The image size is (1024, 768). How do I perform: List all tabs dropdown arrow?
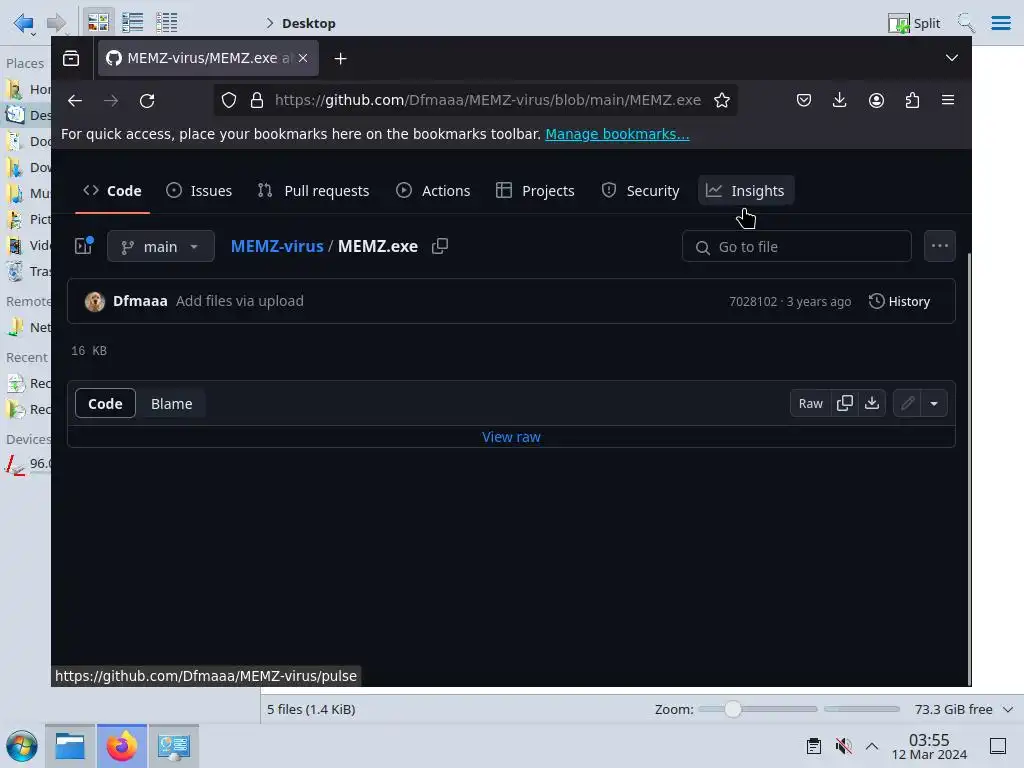[x=952, y=57]
